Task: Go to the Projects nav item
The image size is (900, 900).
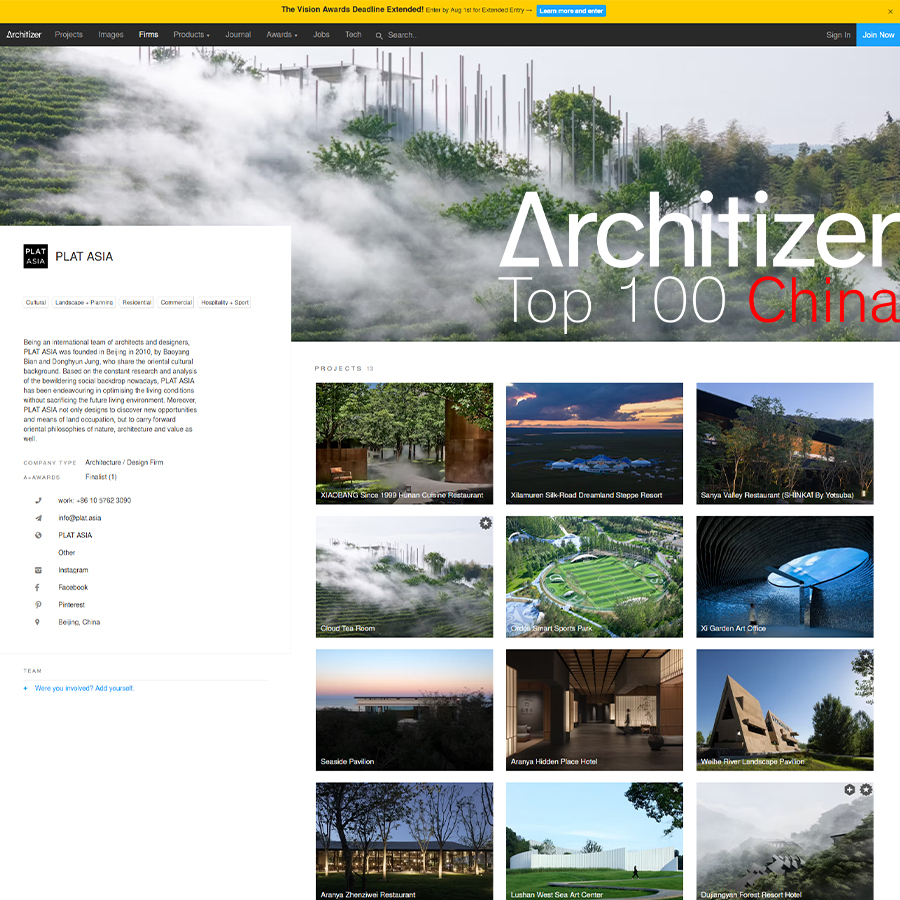Action: (x=69, y=35)
